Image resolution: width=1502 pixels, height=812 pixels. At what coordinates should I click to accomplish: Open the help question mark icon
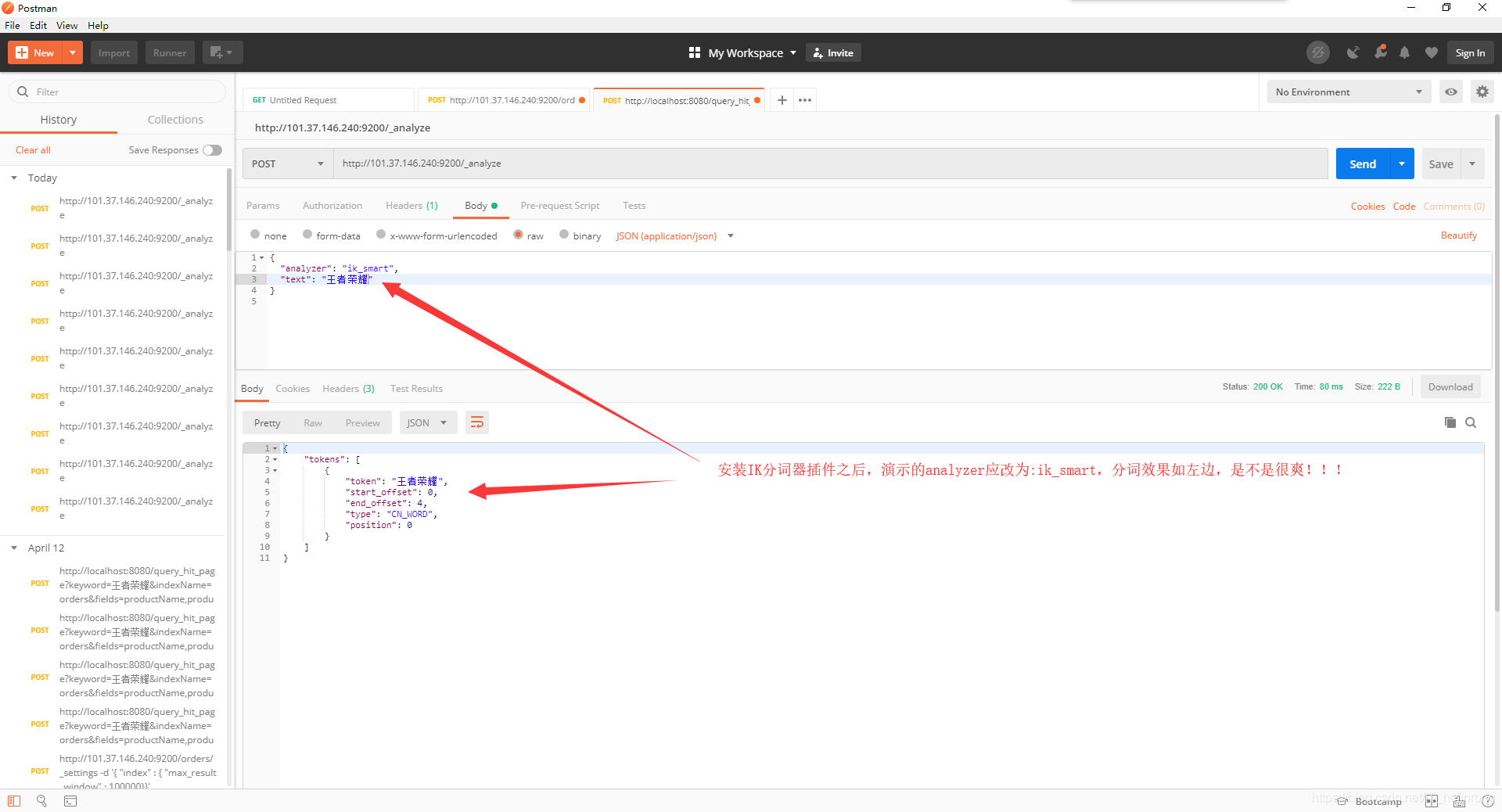[1488, 801]
